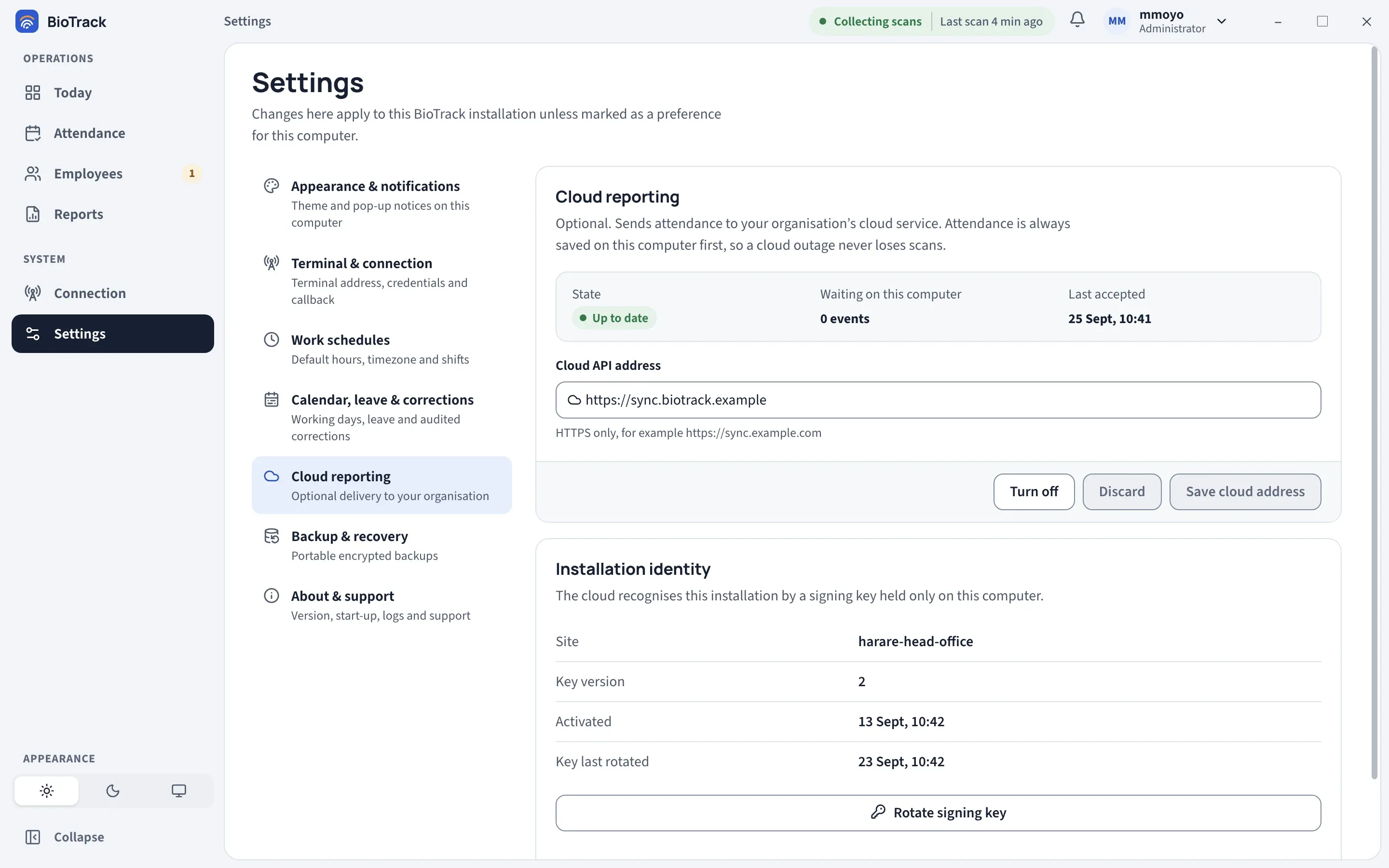Click the Work schedules clock icon
Viewport: 1389px width, 868px height.
tap(272, 339)
